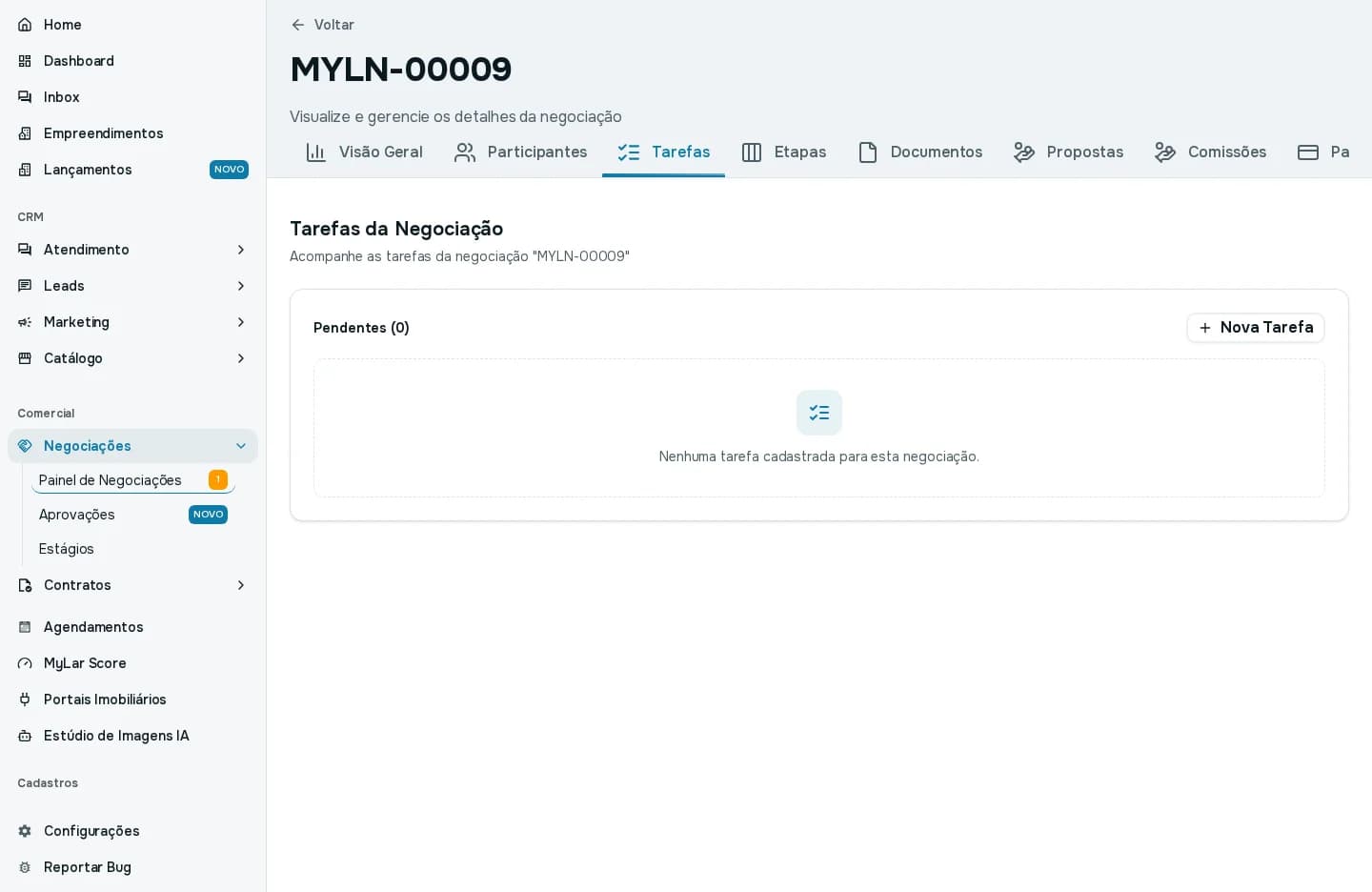Click the Estúdio de Imagens IA robot icon
The image size is (1372, 892).
[x=25, y=736]
